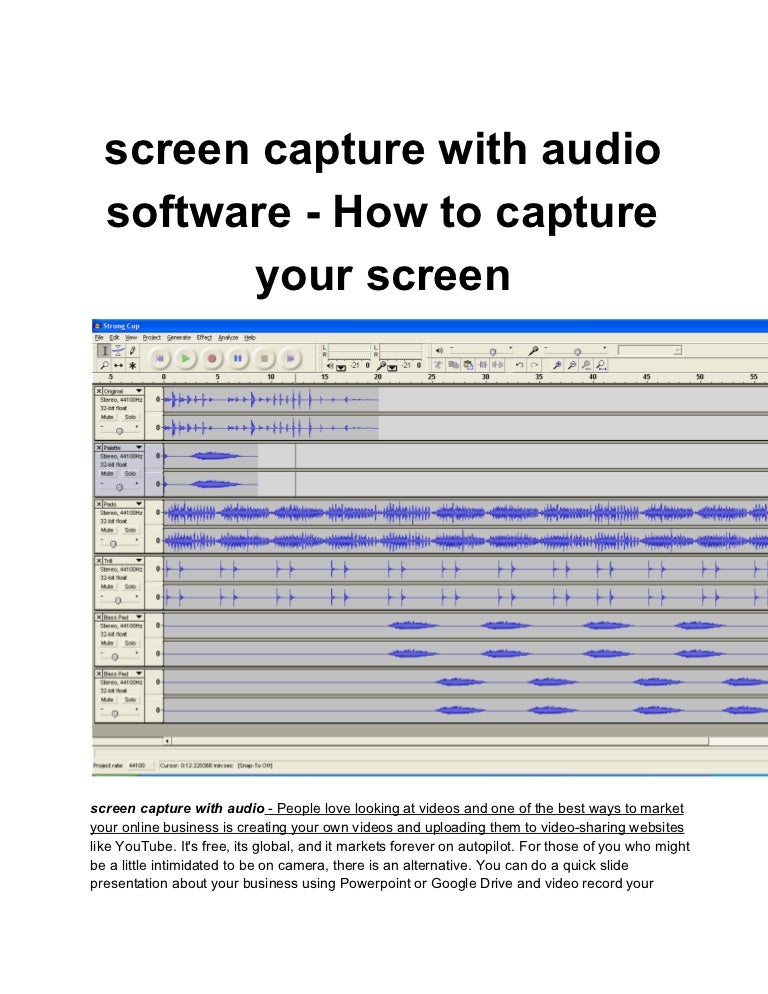Open the Generate menu
768x994 pixels.
pyautogui.click(x=179, y=337)
